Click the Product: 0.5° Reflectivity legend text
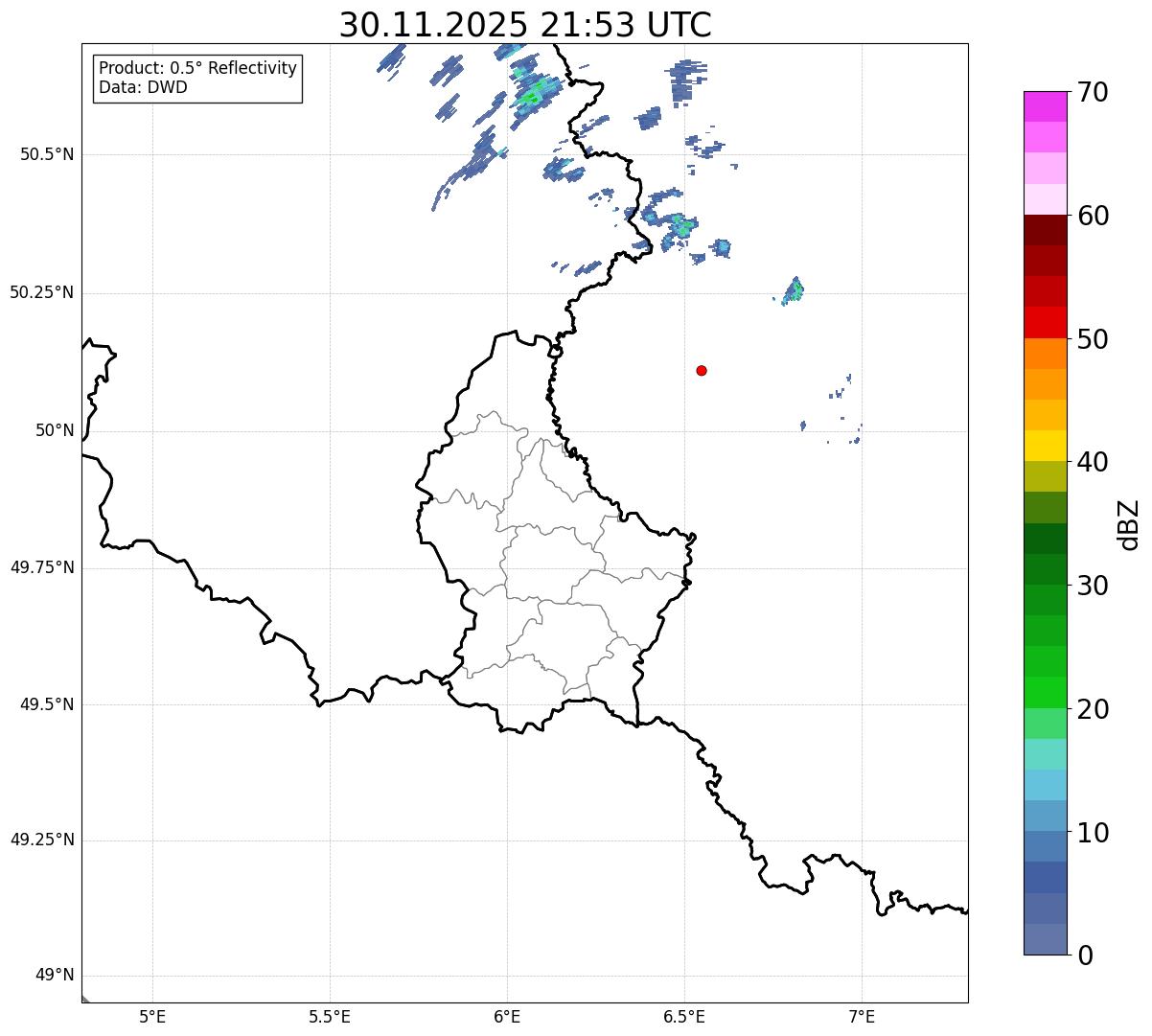Image resolution: width=1152 pixels, height=1036 pixels. [x=197, y=69]
